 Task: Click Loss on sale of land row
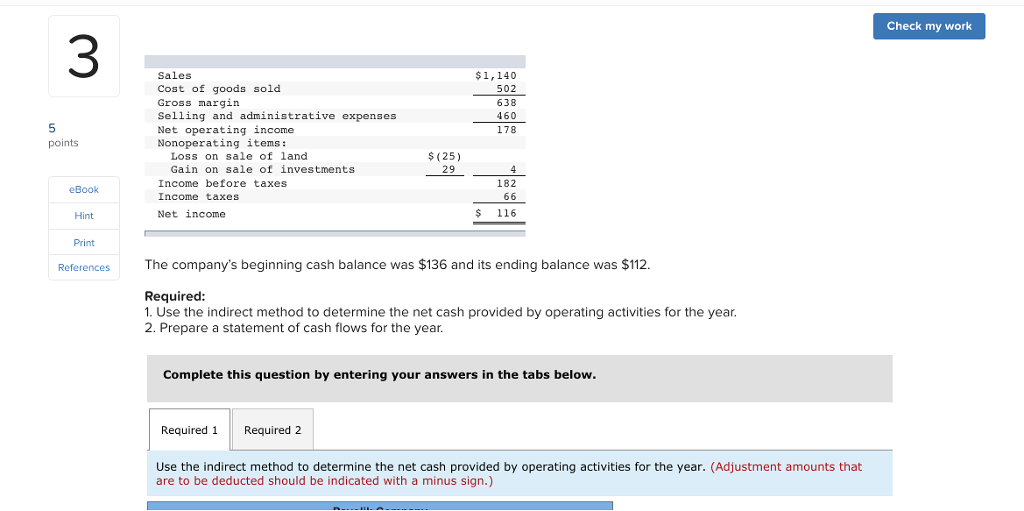334,156
